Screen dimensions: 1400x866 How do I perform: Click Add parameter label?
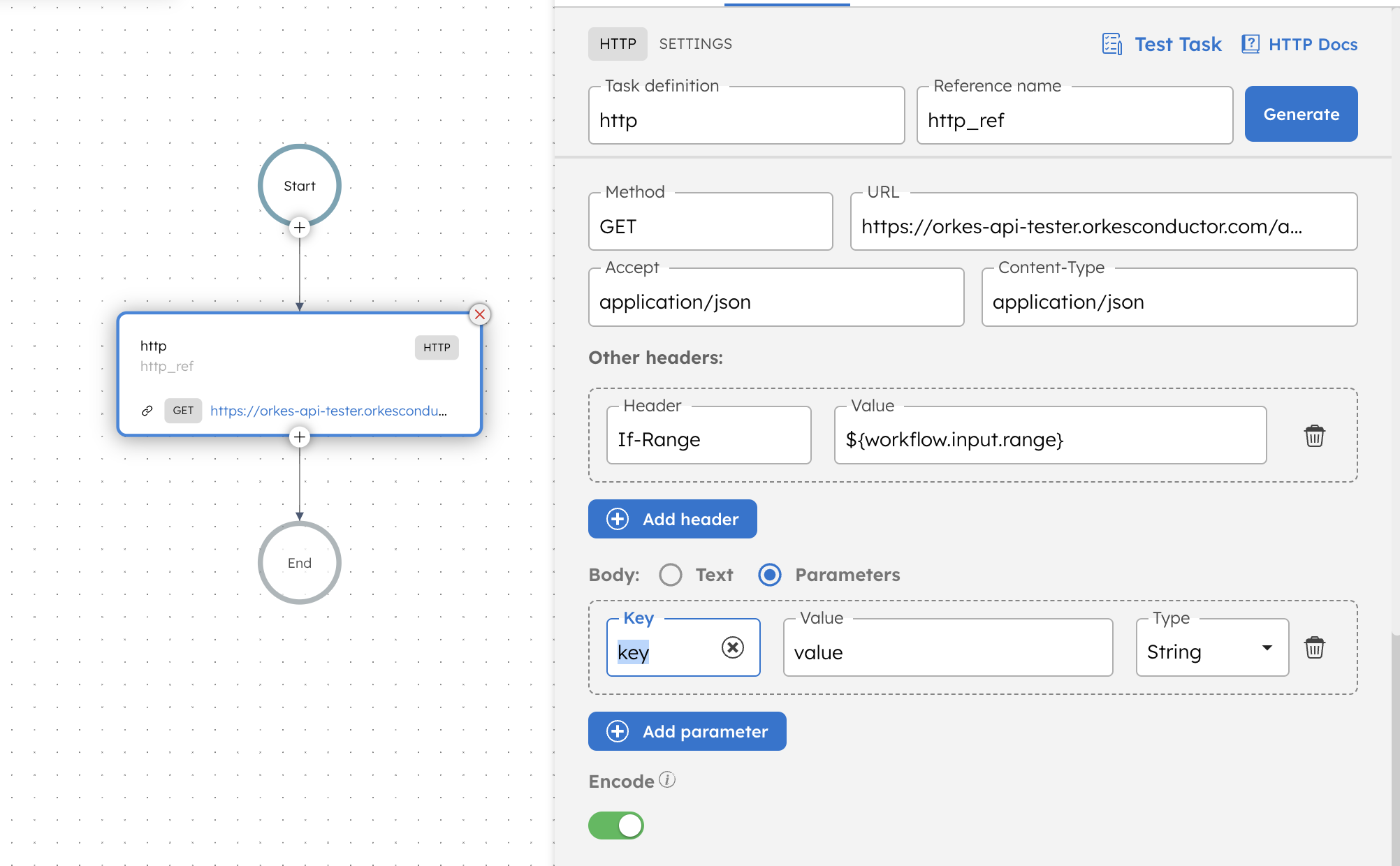click(705, 731)
